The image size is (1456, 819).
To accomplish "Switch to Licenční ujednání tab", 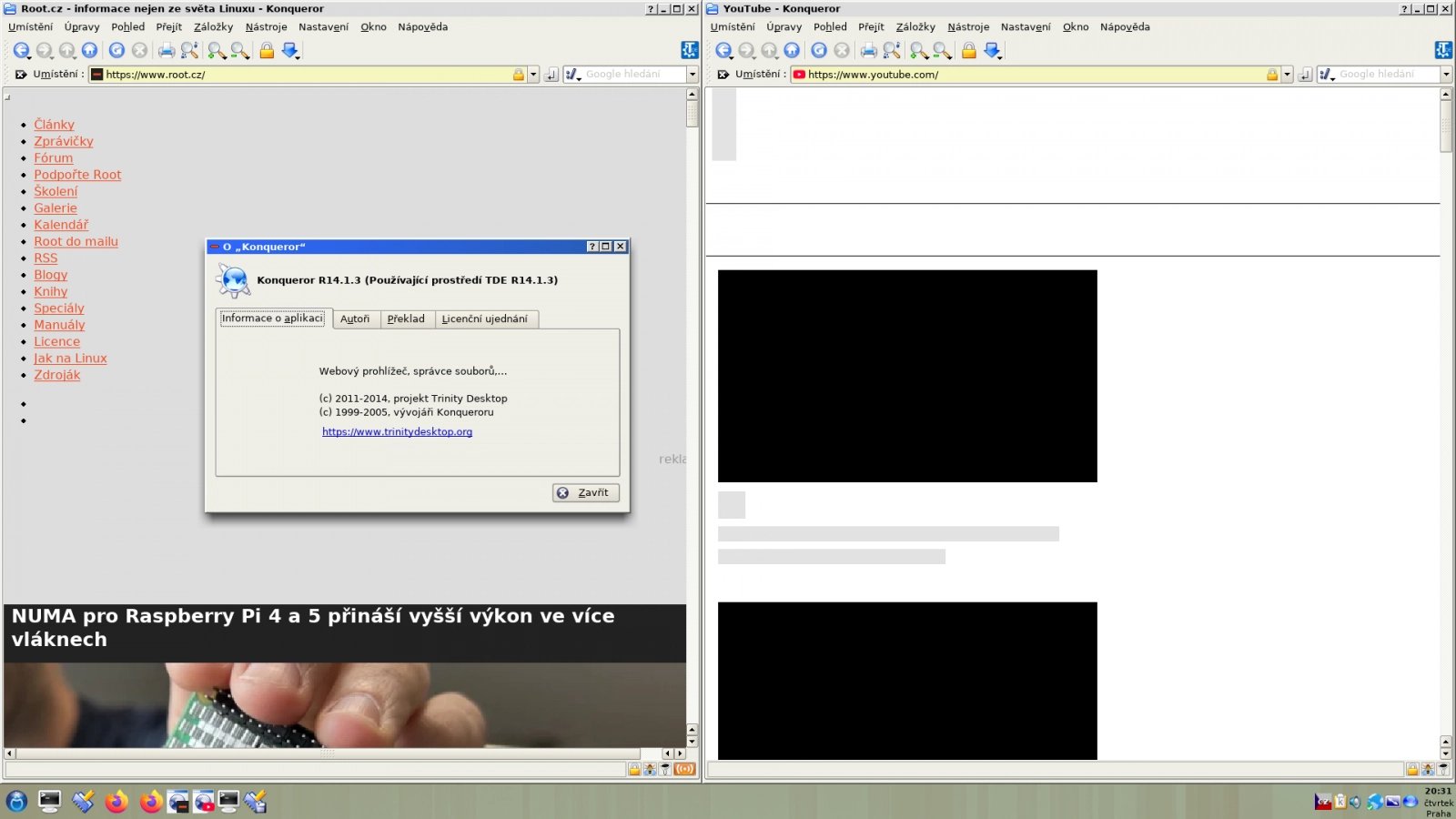I will (x=485, y=319).
